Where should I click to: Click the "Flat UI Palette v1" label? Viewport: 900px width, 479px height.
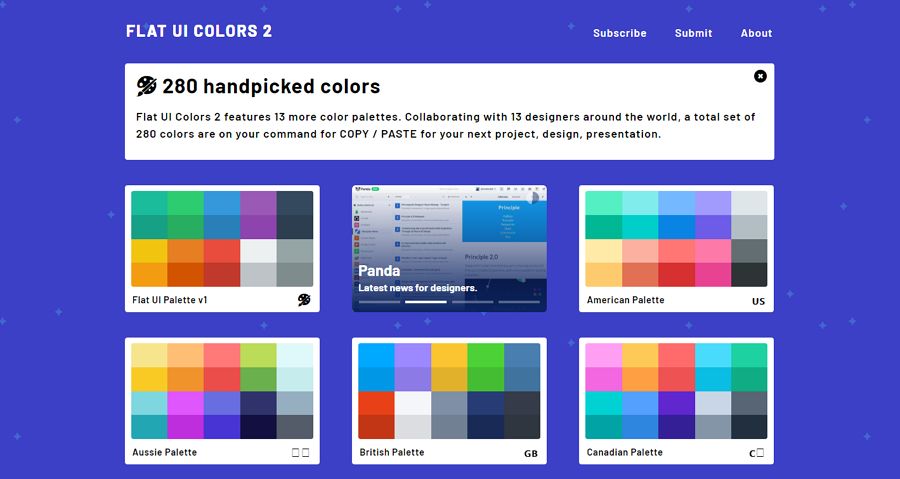169,300
